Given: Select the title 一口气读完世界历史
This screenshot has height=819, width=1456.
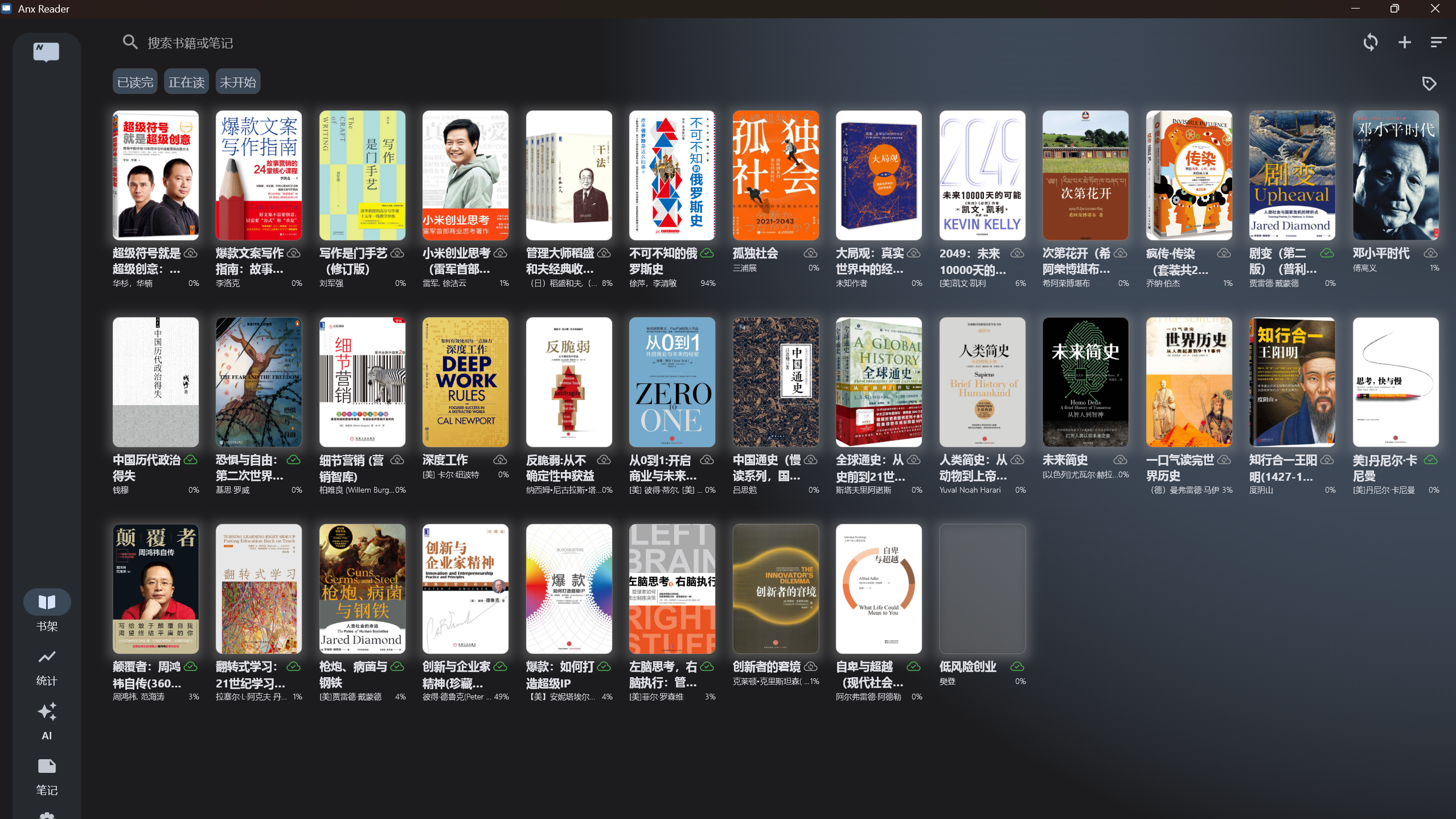Looking at the screenshot, I should (1180, 468).
